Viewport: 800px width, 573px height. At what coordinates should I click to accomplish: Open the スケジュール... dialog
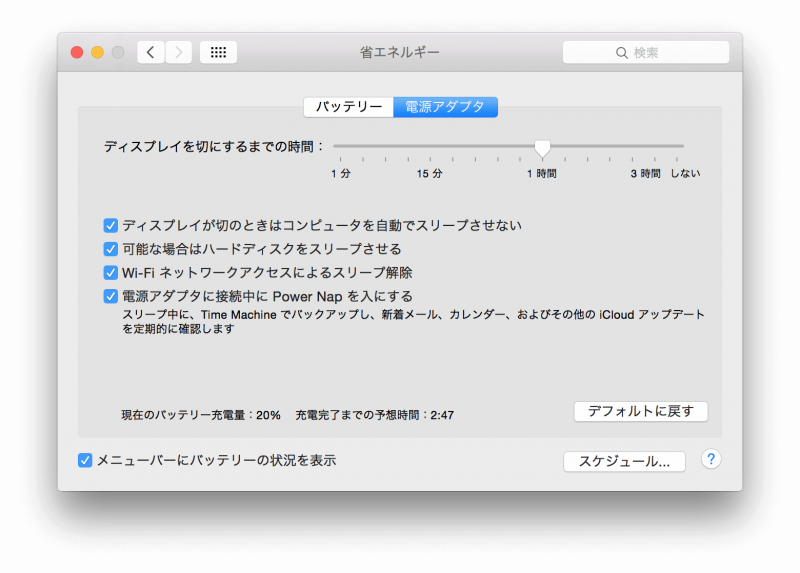(624, 461)
